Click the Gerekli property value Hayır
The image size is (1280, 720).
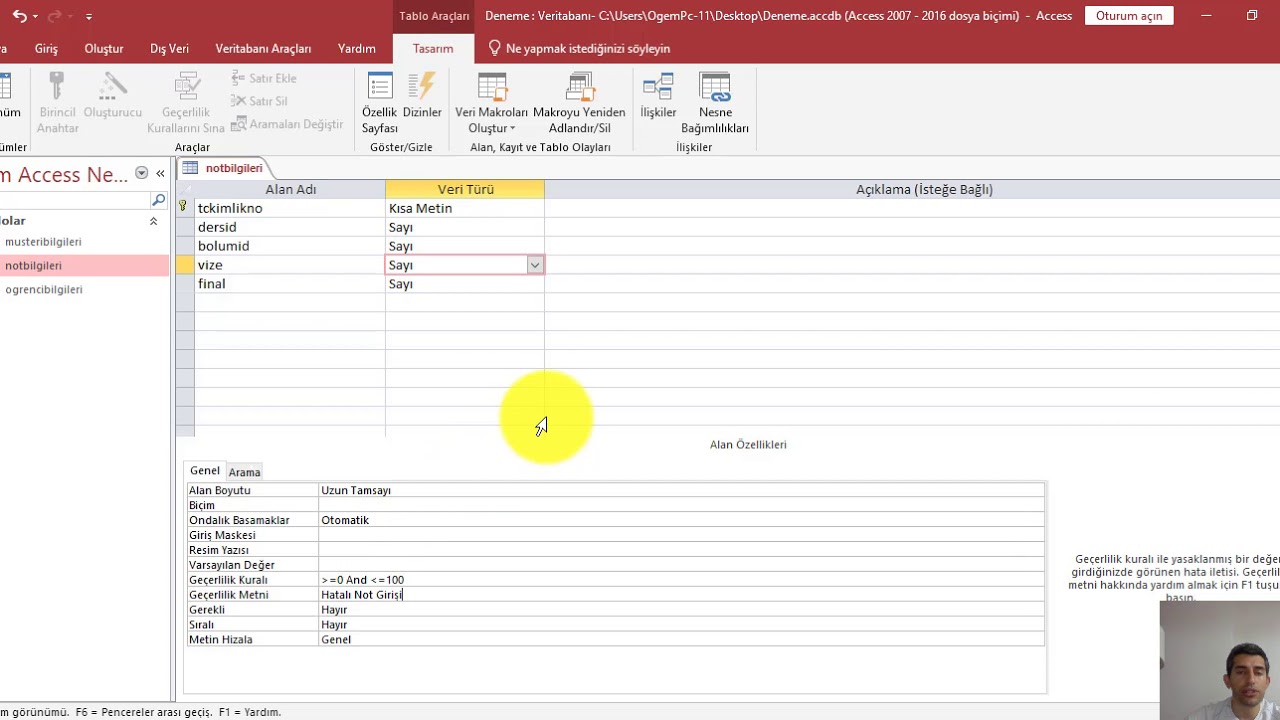681,610
